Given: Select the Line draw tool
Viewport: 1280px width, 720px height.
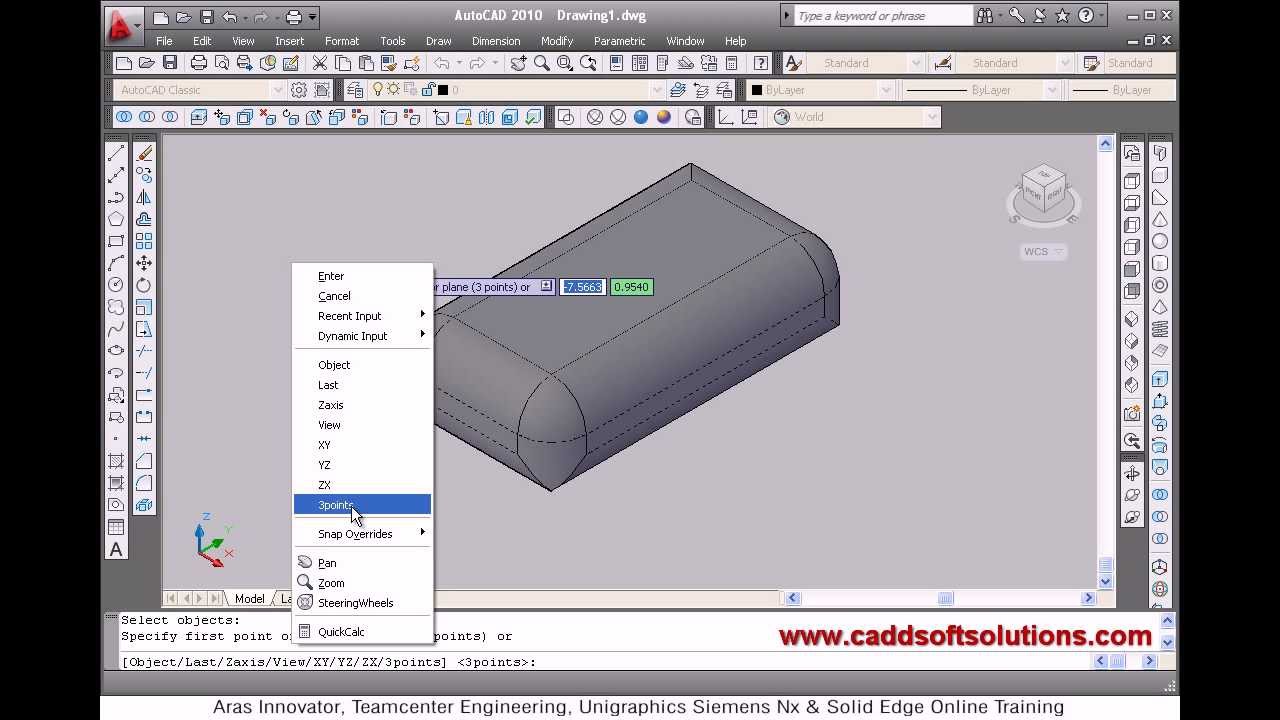Looking at the screenshot, I should pos(116,153).
